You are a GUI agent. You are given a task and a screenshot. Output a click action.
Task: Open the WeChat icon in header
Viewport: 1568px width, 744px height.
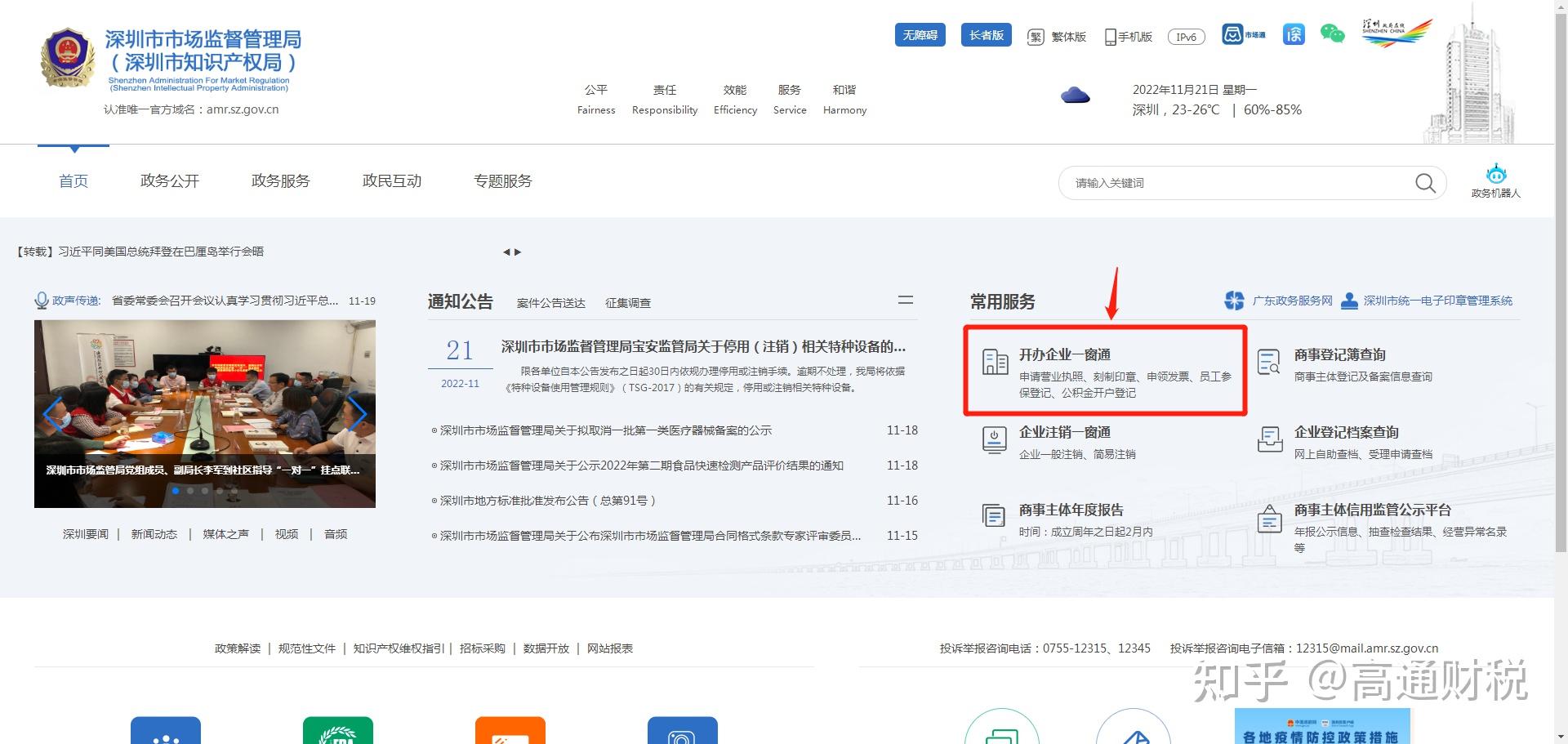1333,34
